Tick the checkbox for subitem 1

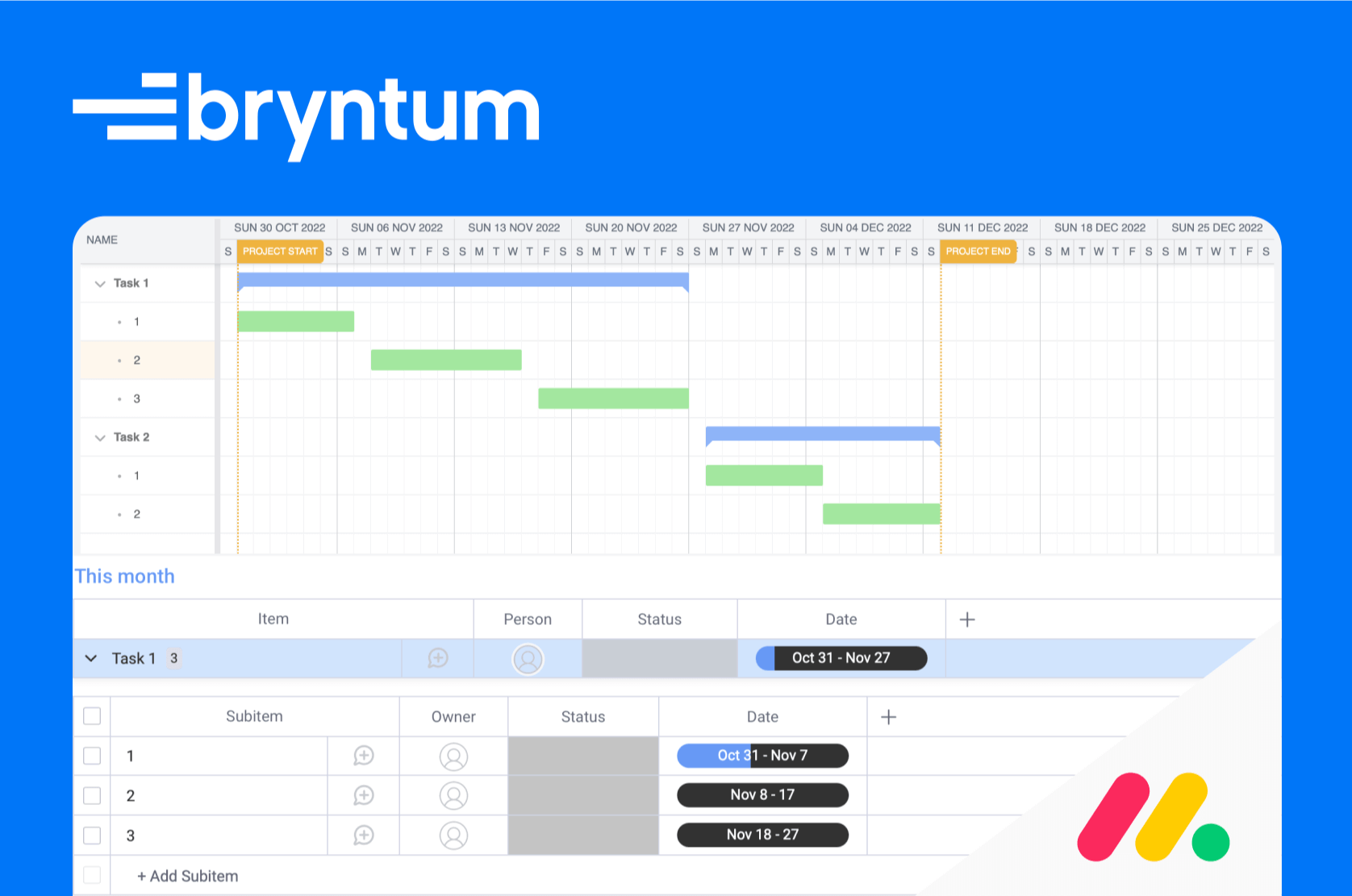92,756
